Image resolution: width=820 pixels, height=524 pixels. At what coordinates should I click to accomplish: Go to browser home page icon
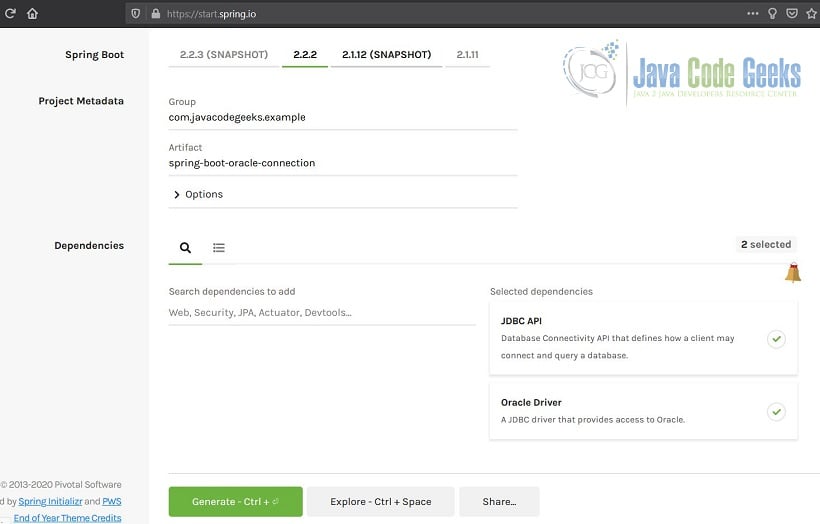pyautogui.click(x=32, y=13)
